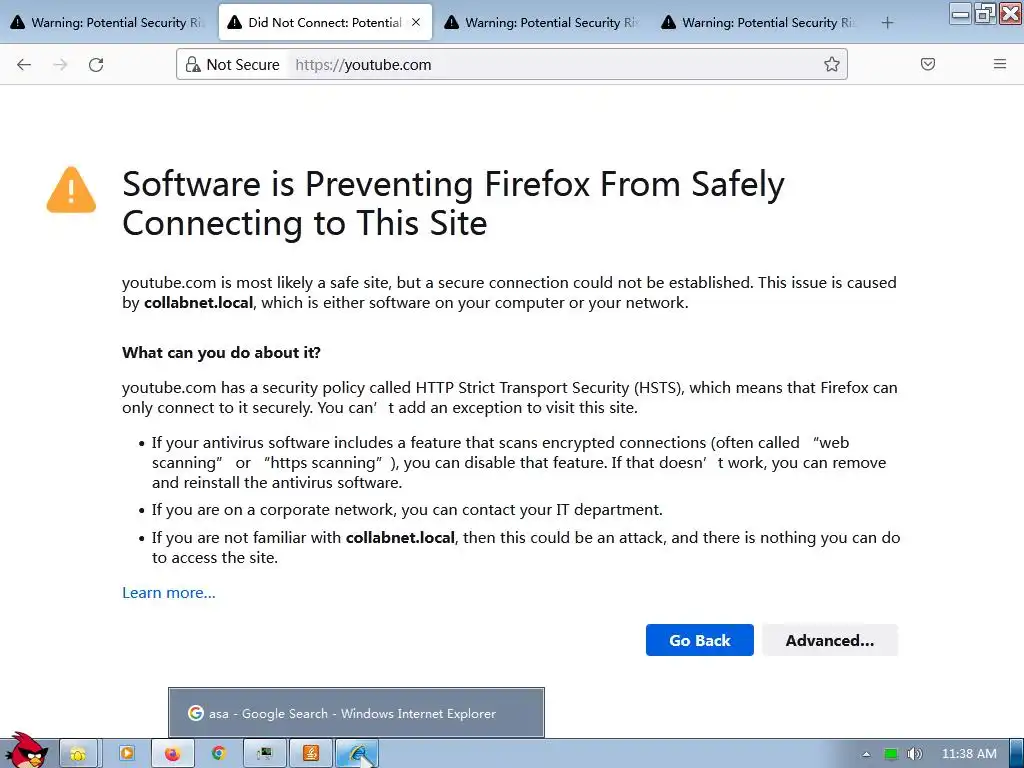Click the green network tray icon
This screenshot has width=1024, height=768.
tap(891, 754)
